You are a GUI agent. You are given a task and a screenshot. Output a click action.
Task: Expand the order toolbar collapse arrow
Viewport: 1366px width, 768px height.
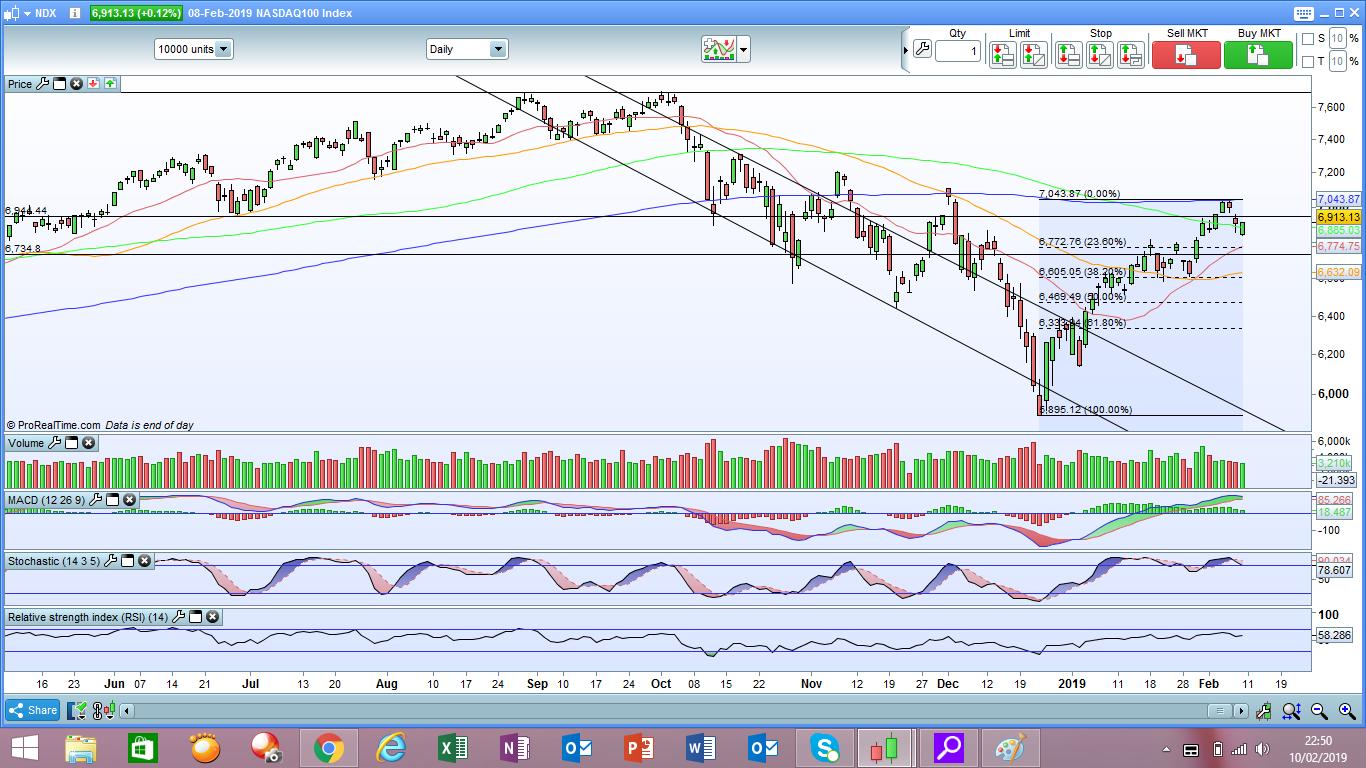point(906,49)
